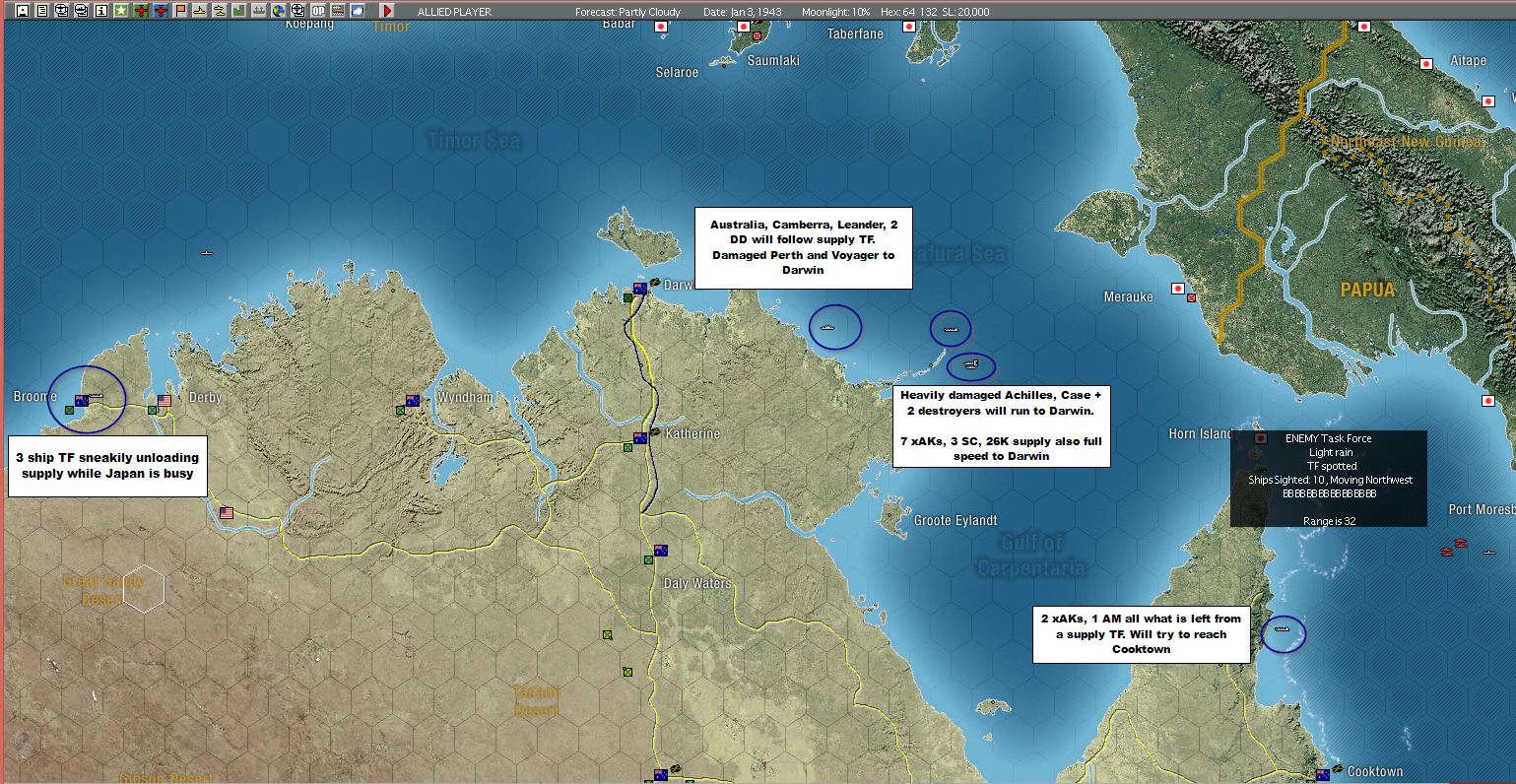
Task: Select the red enemy ships near Port Moresby
Action: (x=1454, y=546)
